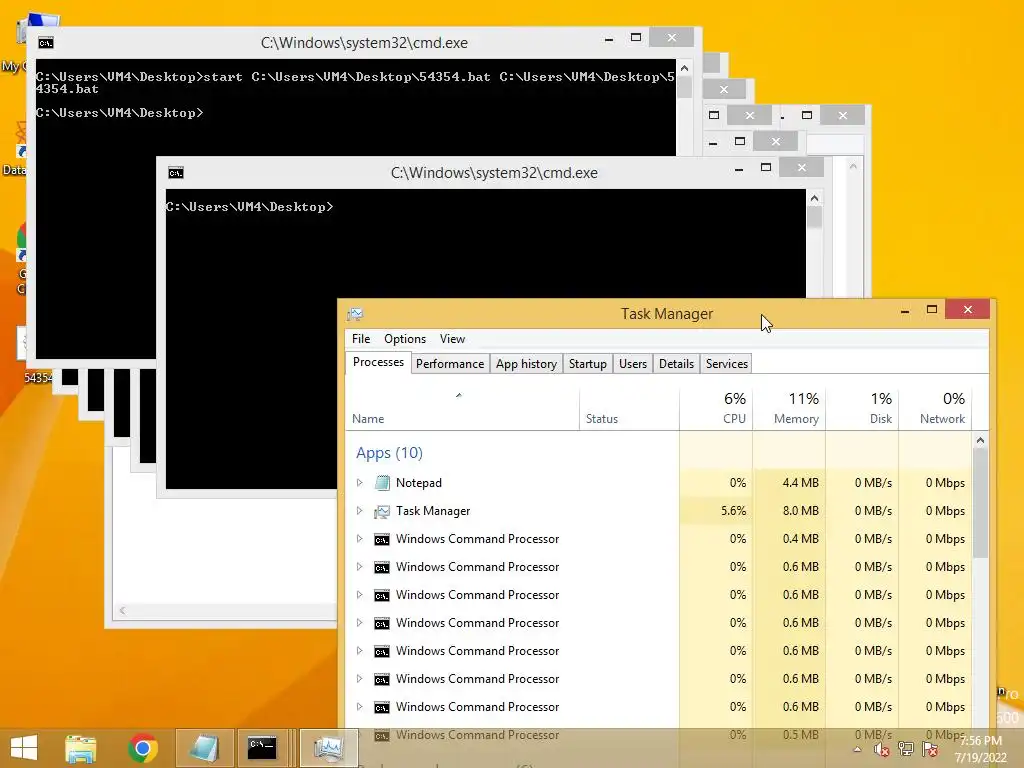The height and width of the screenshot is (768, 1024).
Task: Click the back cmd.exe window title bar
Action: (364, 43)
